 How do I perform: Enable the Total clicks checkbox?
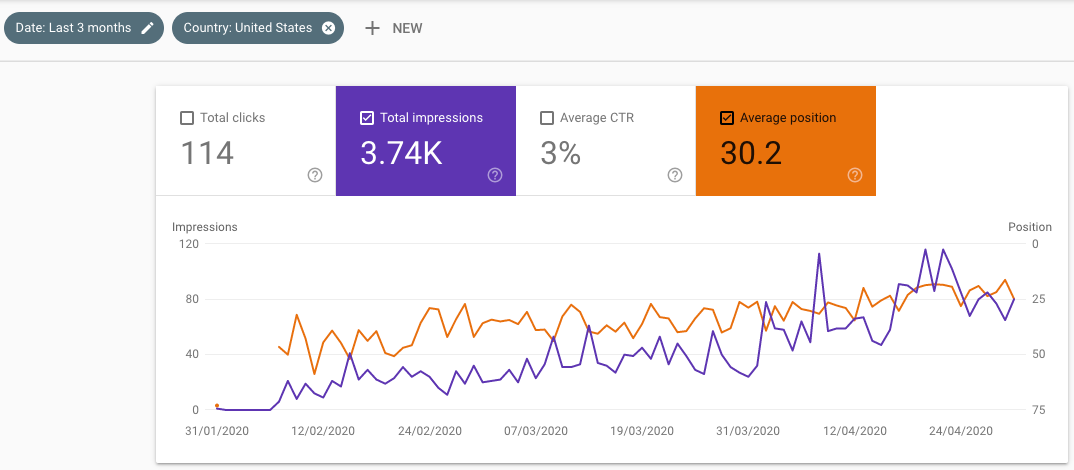coord(186,118)
